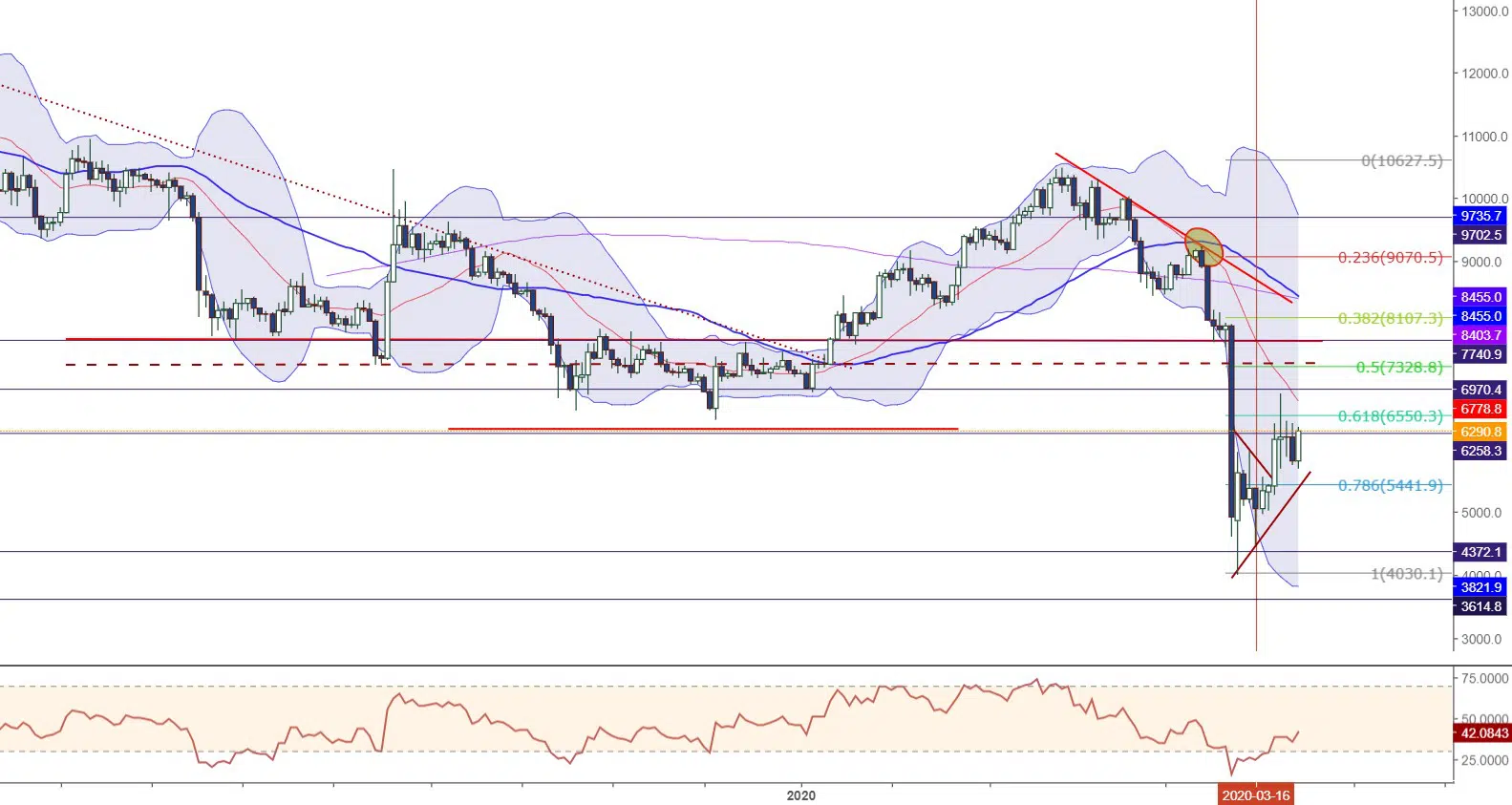Select the orange 6290.8 price tag
Screen dimensions: 1512x805
pyautogui.click(x=1480, y=432)
